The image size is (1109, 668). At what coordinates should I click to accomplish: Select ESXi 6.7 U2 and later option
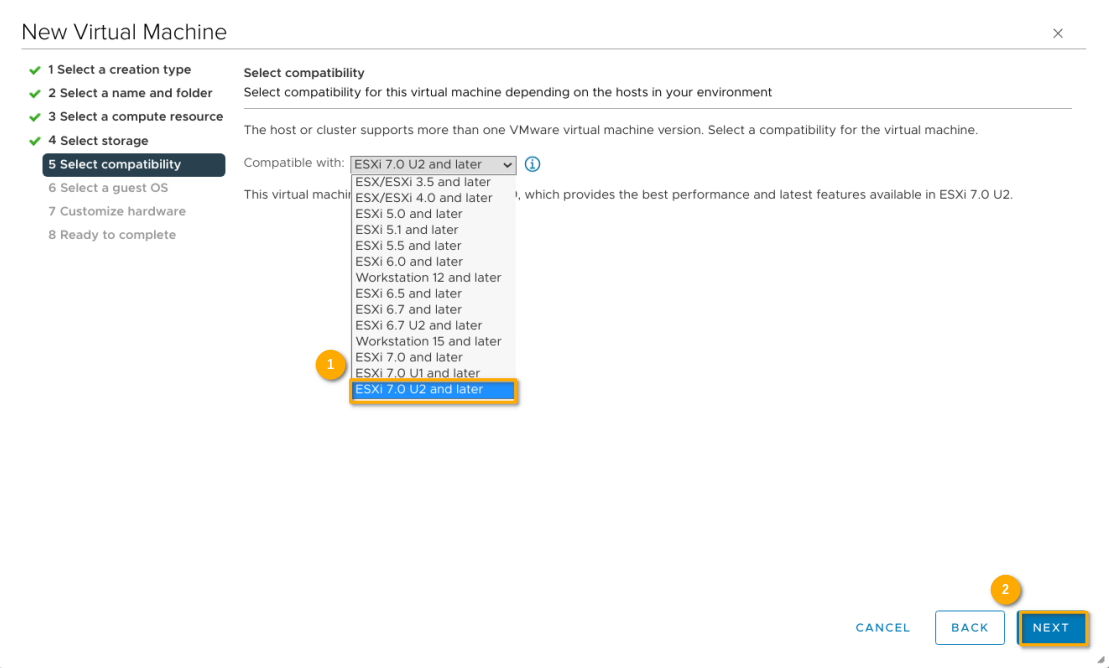click(x=419, y=325)
